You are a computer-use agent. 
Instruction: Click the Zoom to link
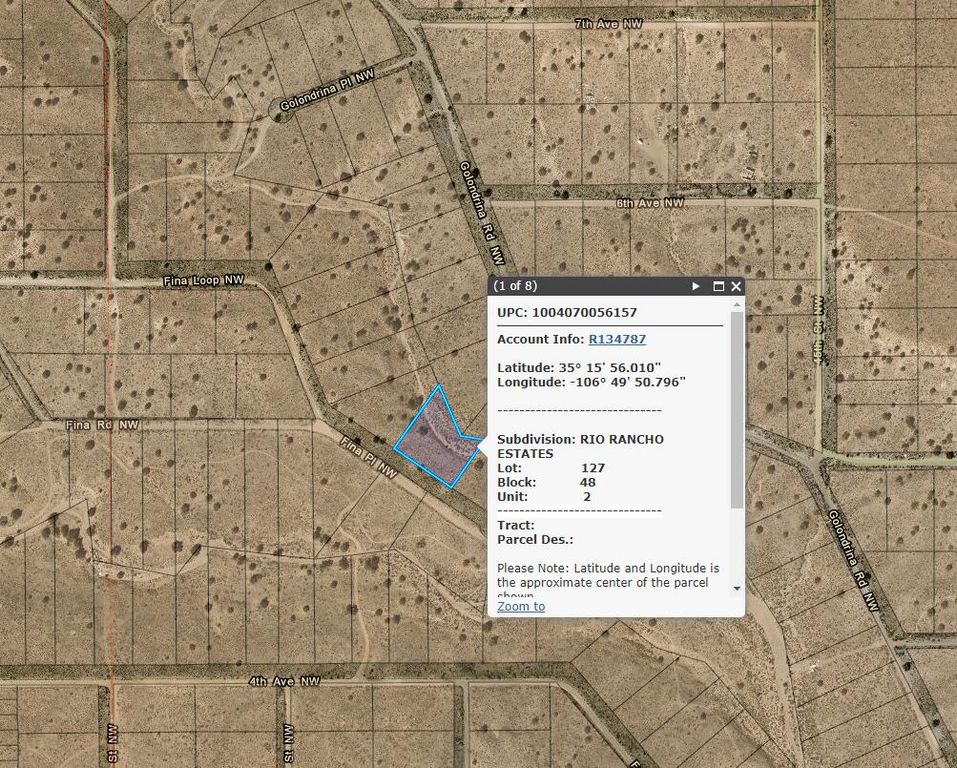click(520, 606)
